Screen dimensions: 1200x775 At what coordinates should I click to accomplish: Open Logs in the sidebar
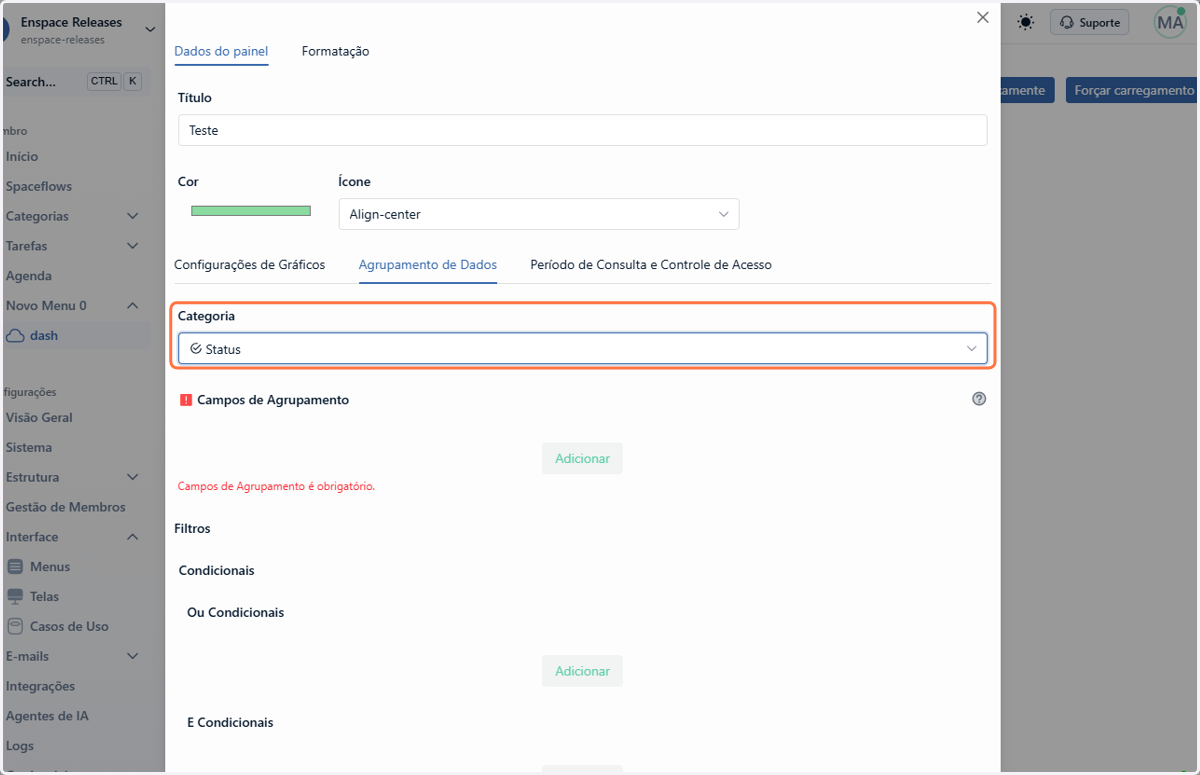click(x=20, y=746)
